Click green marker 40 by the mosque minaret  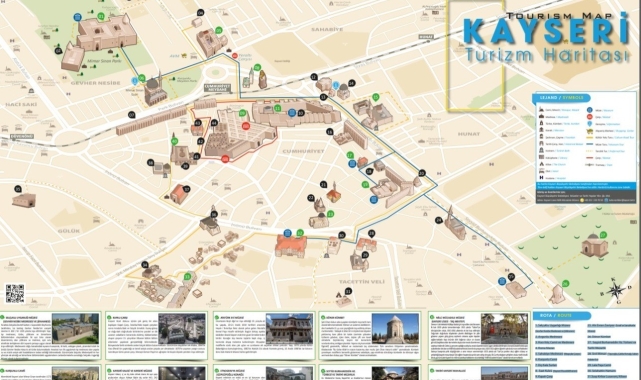[x=175, y=141]
